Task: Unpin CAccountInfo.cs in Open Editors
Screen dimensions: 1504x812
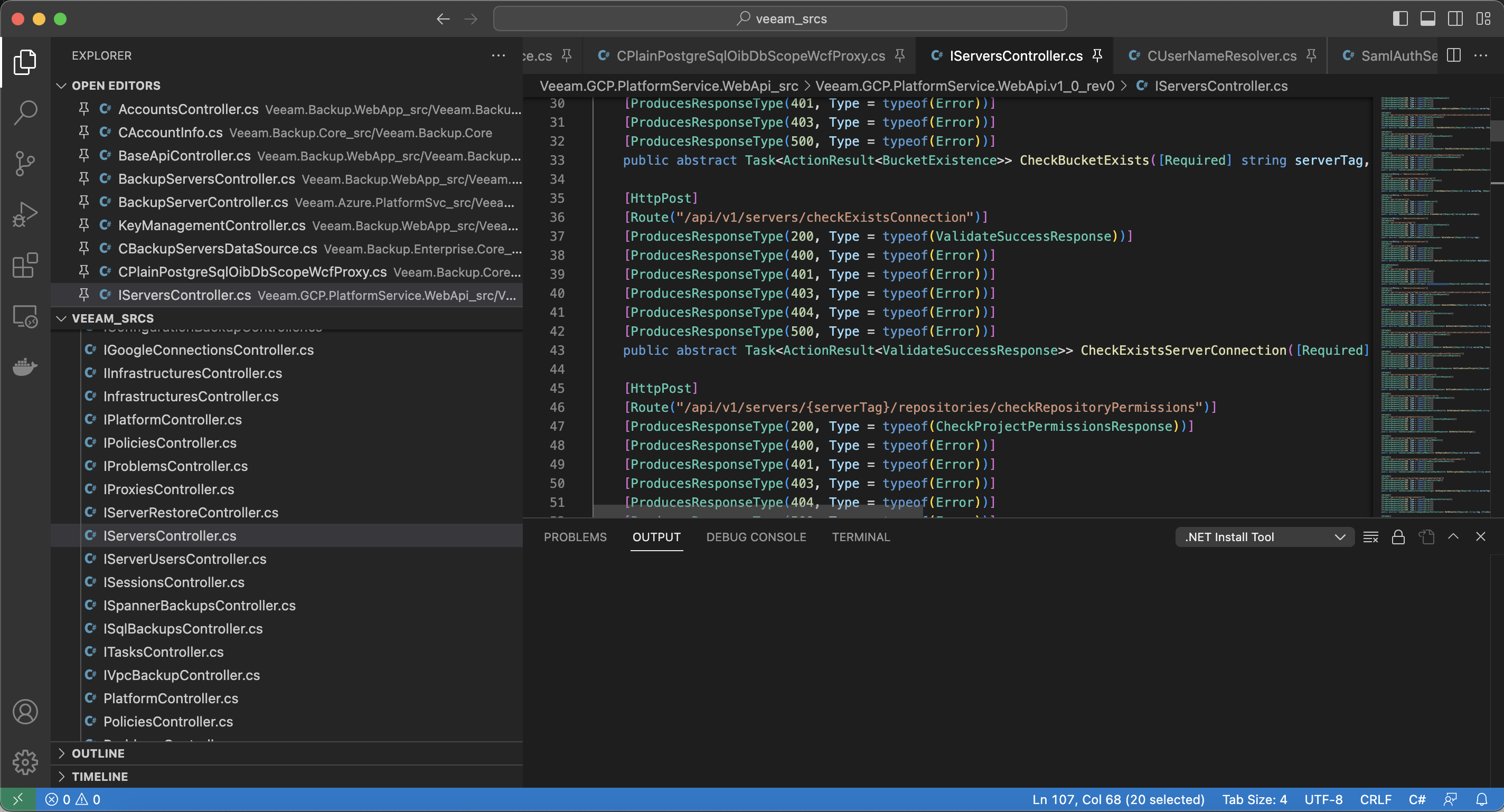Action: pos(84,133)
